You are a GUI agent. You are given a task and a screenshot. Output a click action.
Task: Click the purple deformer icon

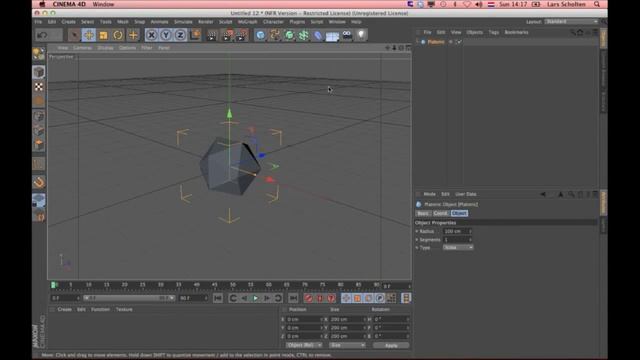(318, 35)
